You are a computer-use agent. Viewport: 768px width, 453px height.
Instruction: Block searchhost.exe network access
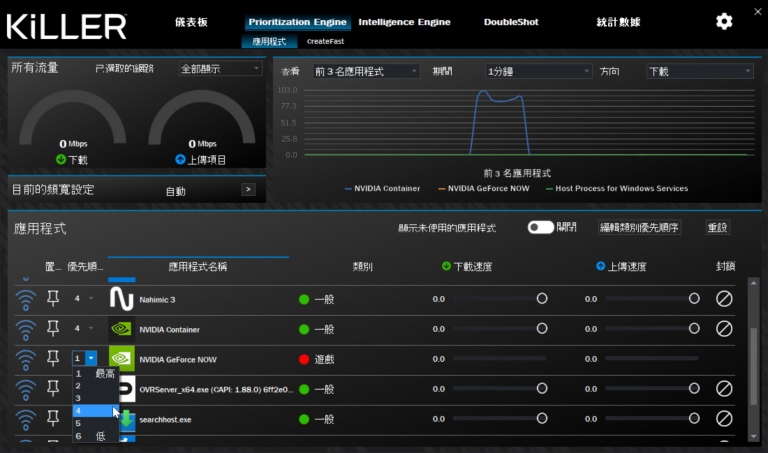(724, 419)
